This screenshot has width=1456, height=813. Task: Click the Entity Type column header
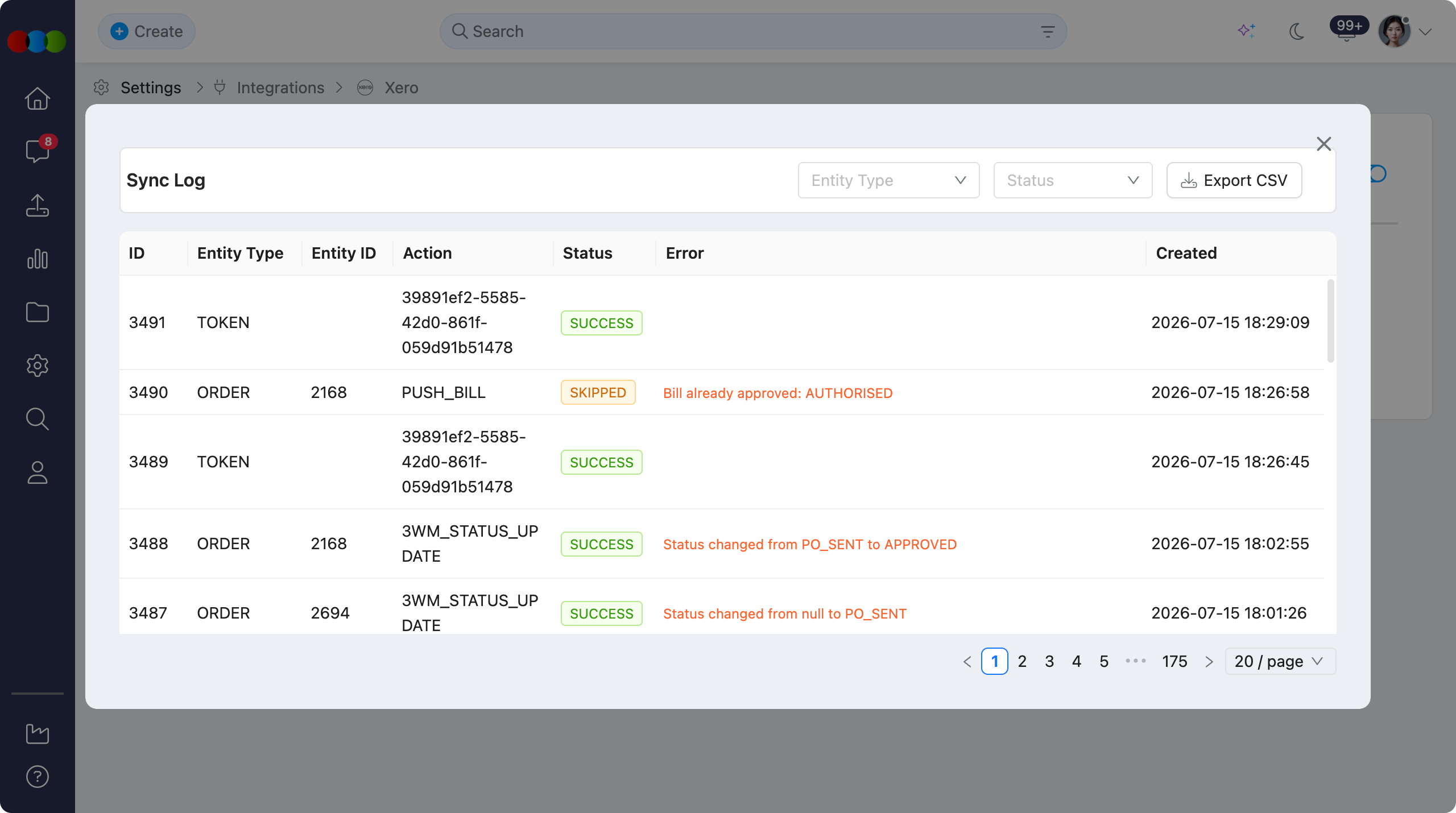click(x=241, y=253)
